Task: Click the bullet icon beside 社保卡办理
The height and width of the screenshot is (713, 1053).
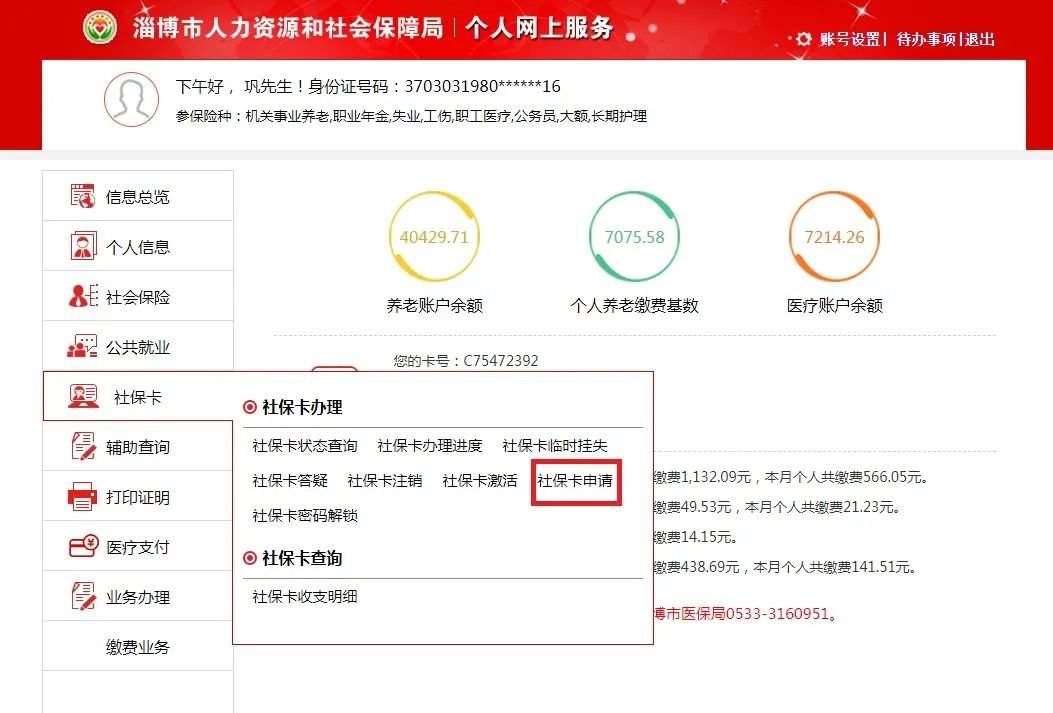Action: (x=250, y=407)
